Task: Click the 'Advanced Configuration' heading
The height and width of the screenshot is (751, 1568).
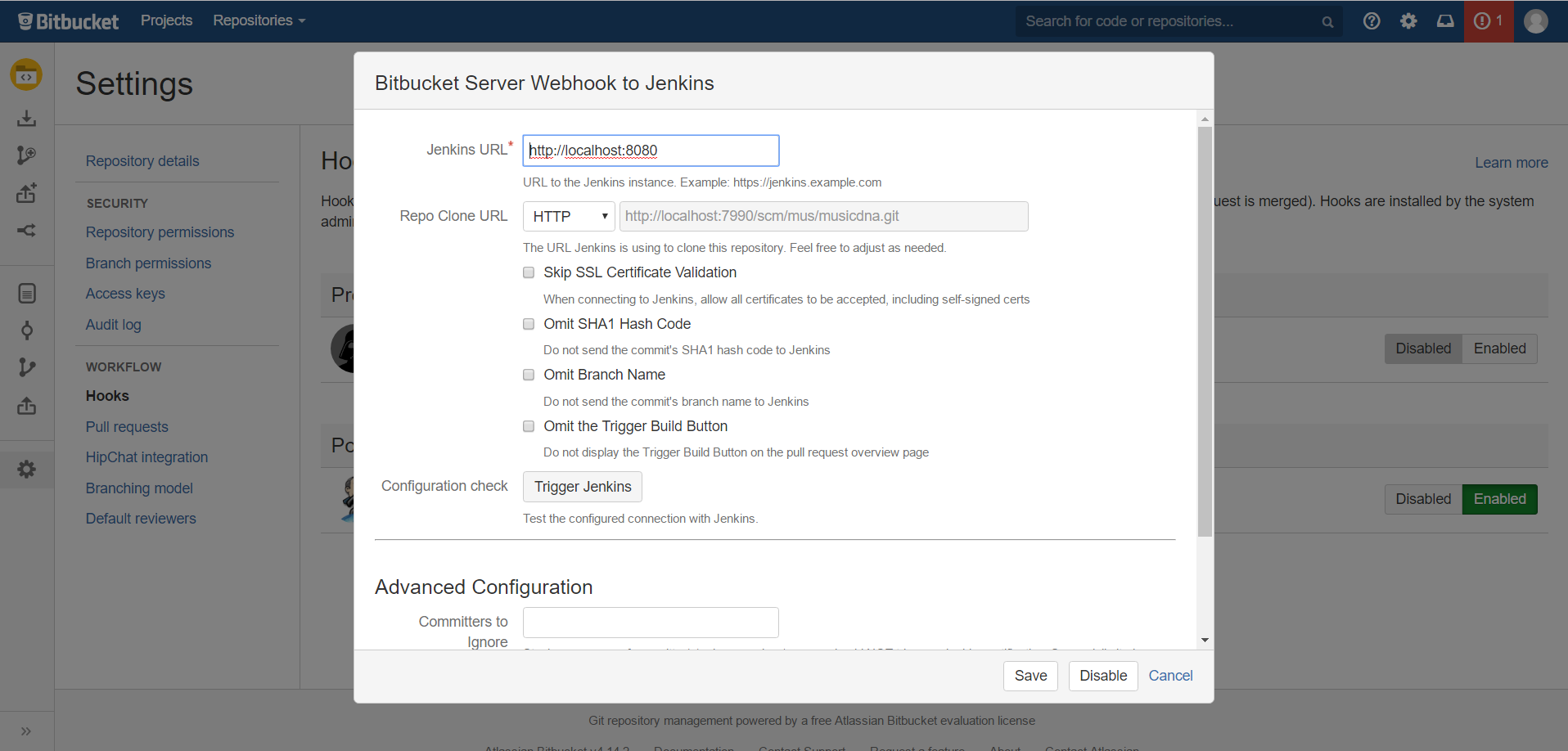Action: coord(484,587)
